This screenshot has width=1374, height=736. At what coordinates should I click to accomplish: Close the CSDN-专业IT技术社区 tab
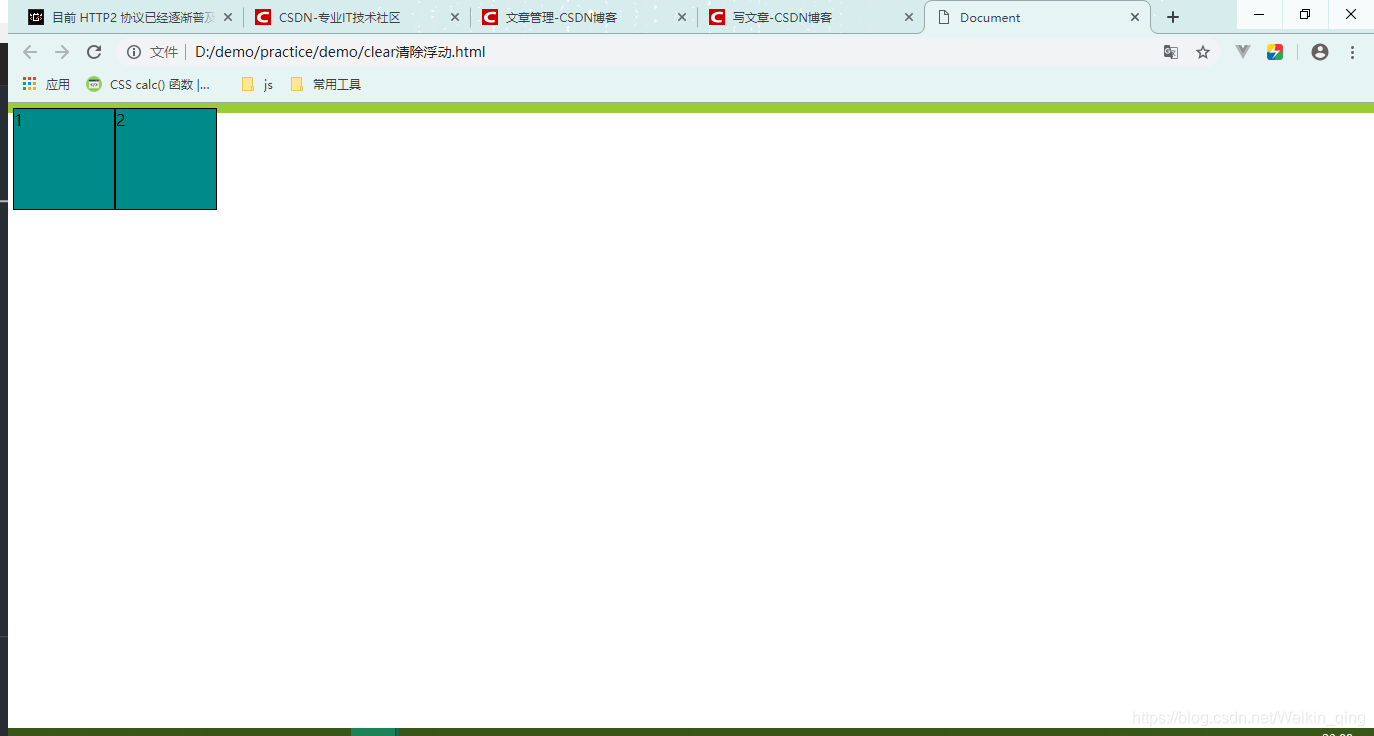pos(455,17)
